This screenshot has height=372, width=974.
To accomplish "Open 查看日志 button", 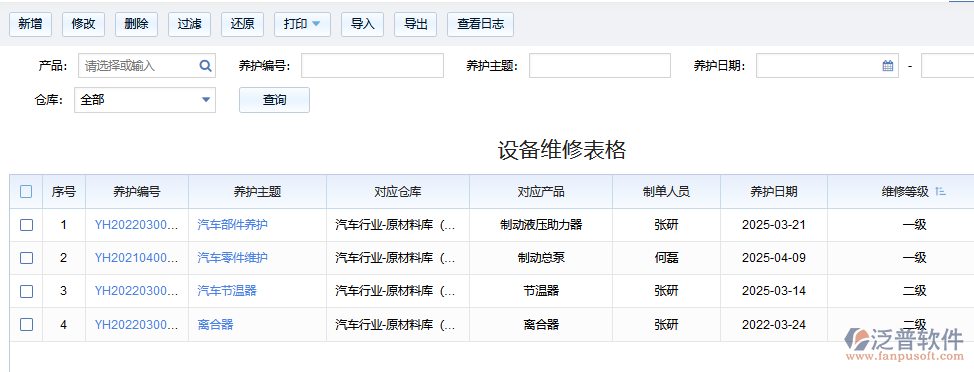I will coord(480,24).
